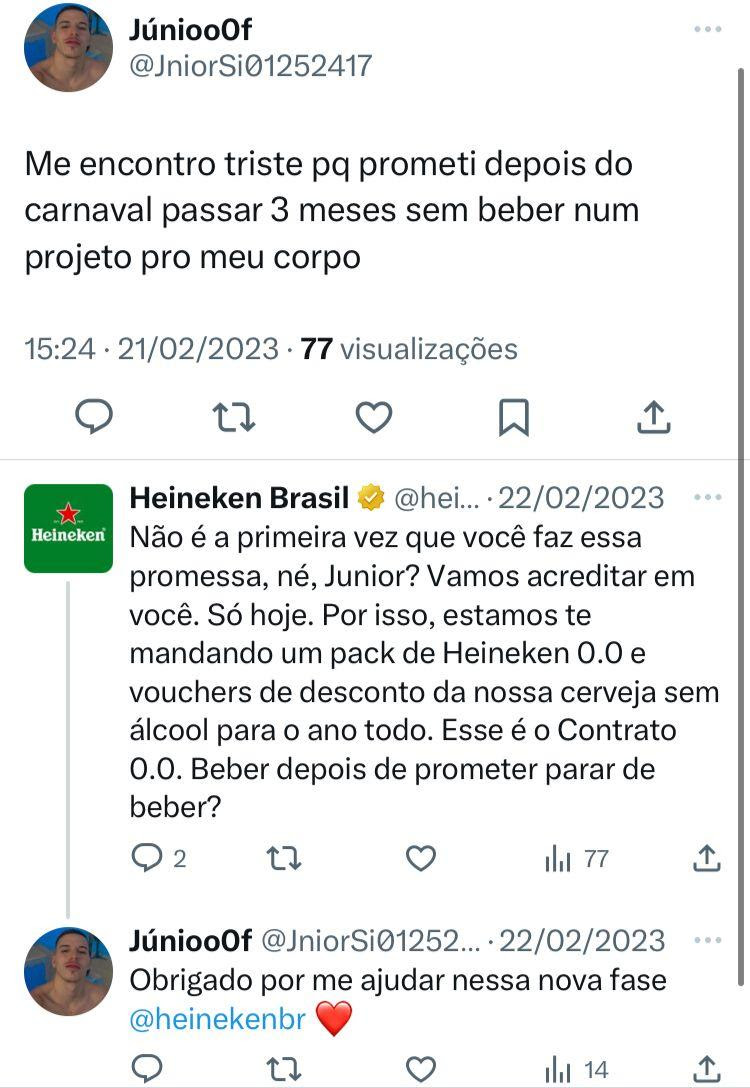Share the main tweet

tap(653, 416)
